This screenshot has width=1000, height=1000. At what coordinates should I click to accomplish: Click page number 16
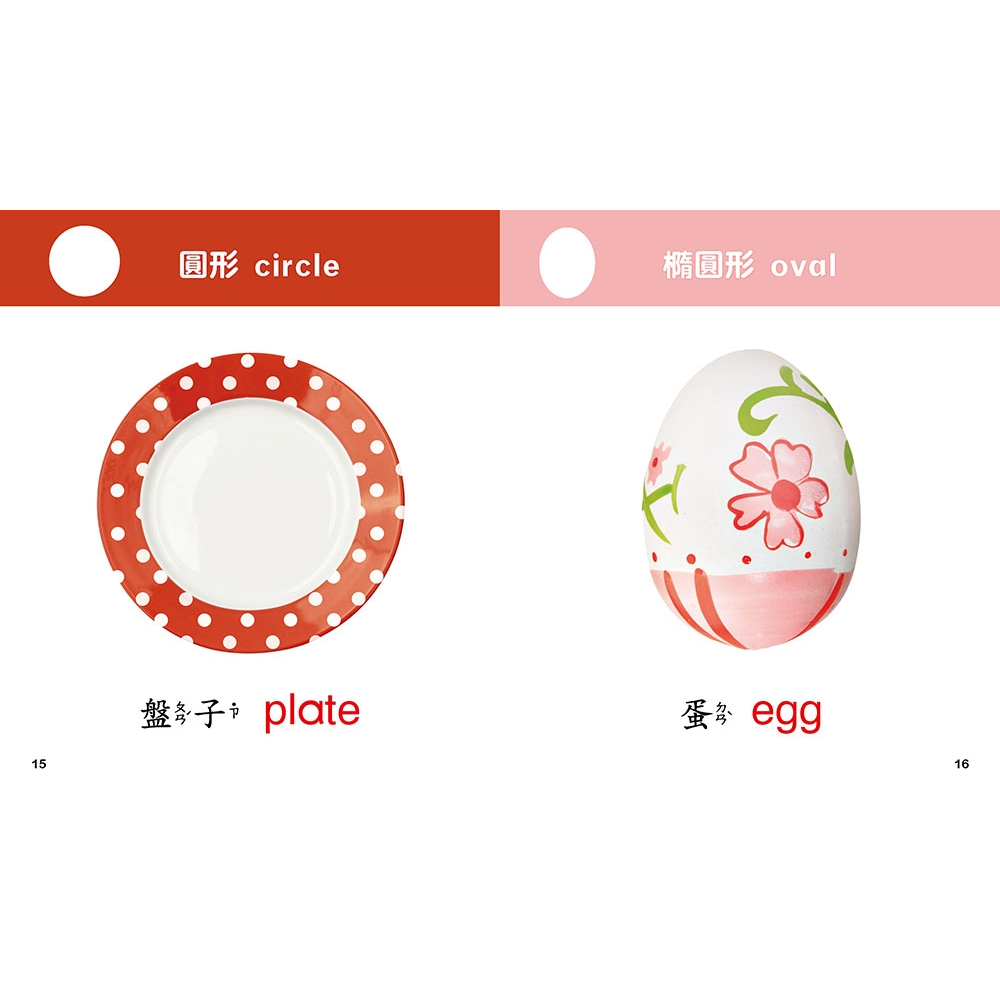point(961,763)
